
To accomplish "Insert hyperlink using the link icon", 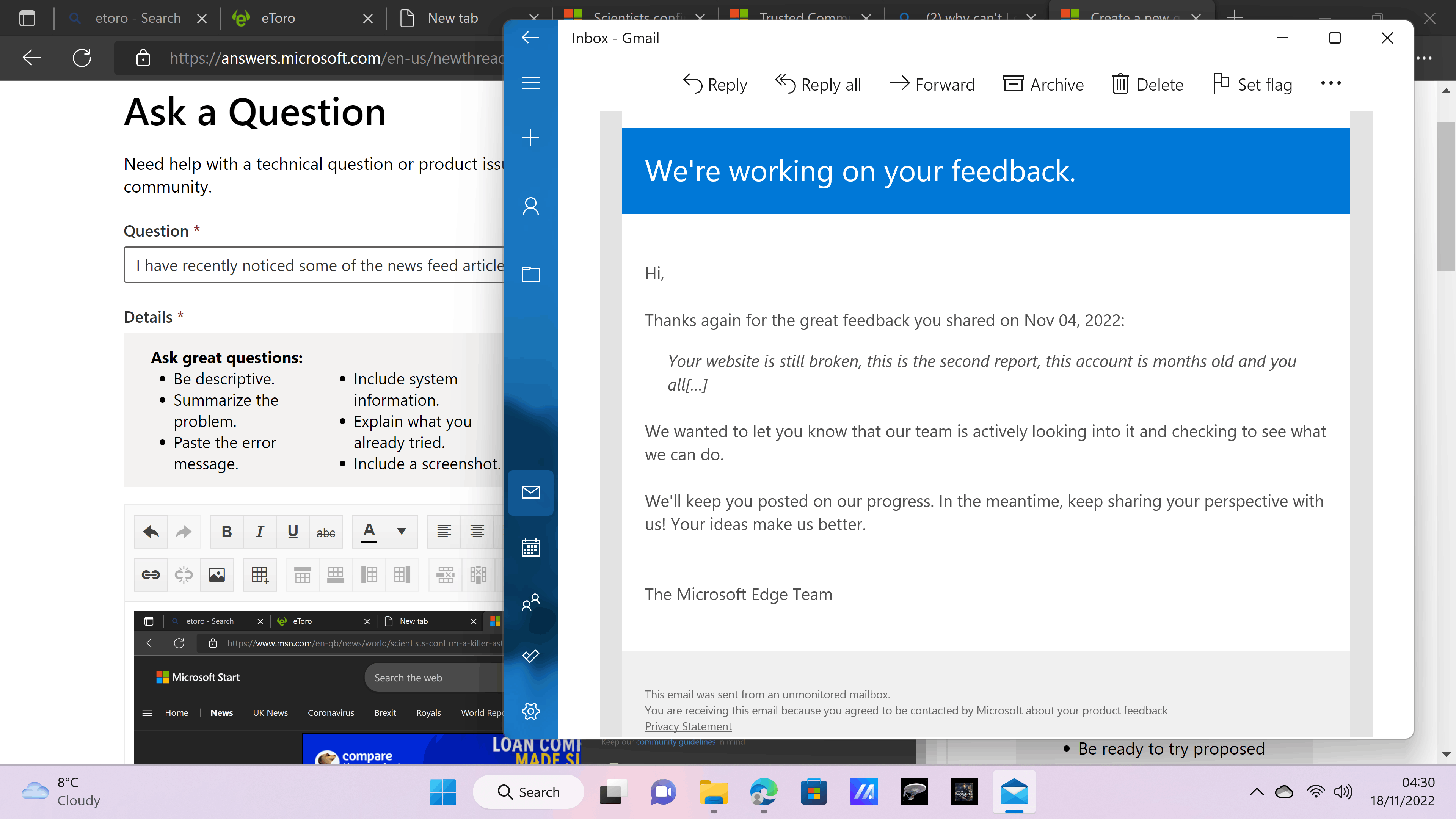I will (151, 575).
